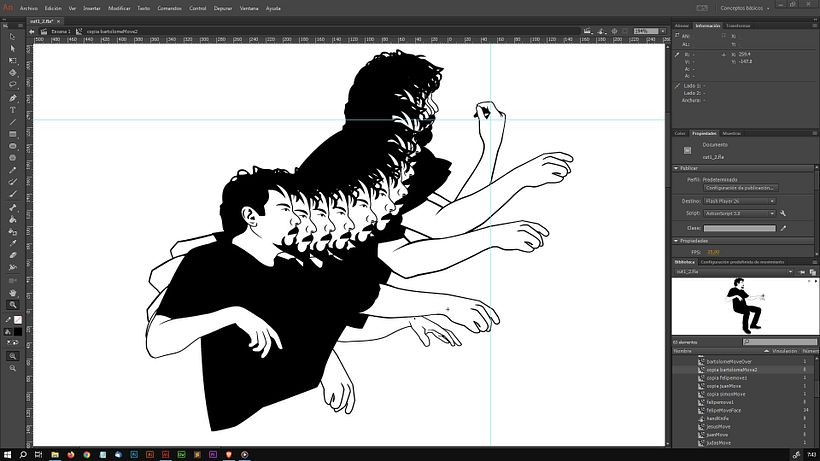Open the Properties panel options menu
This screenshot has width=820, height=461.
point(814,133)
